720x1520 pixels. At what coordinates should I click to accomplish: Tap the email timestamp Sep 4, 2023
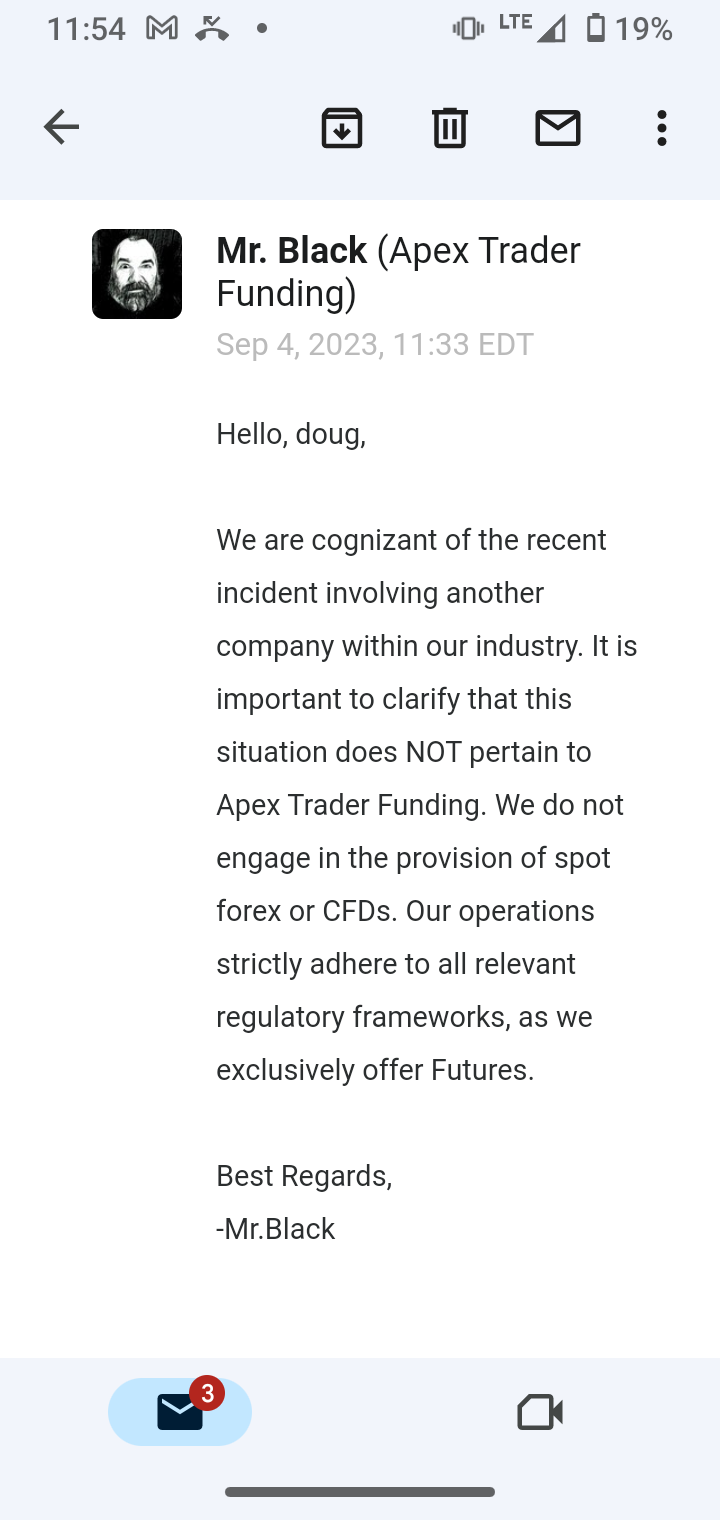tap(375, 344)
